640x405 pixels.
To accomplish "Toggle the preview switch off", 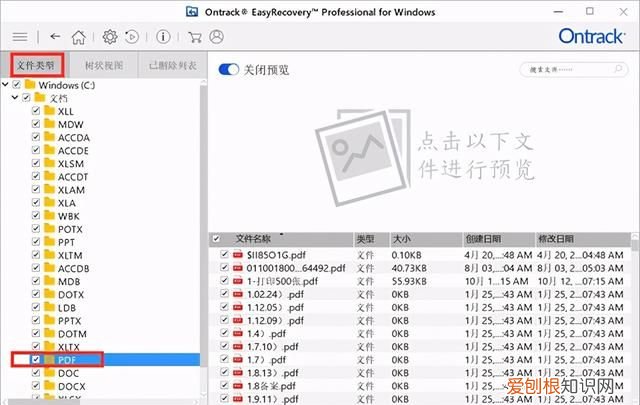I will click(x=229, y=69).
